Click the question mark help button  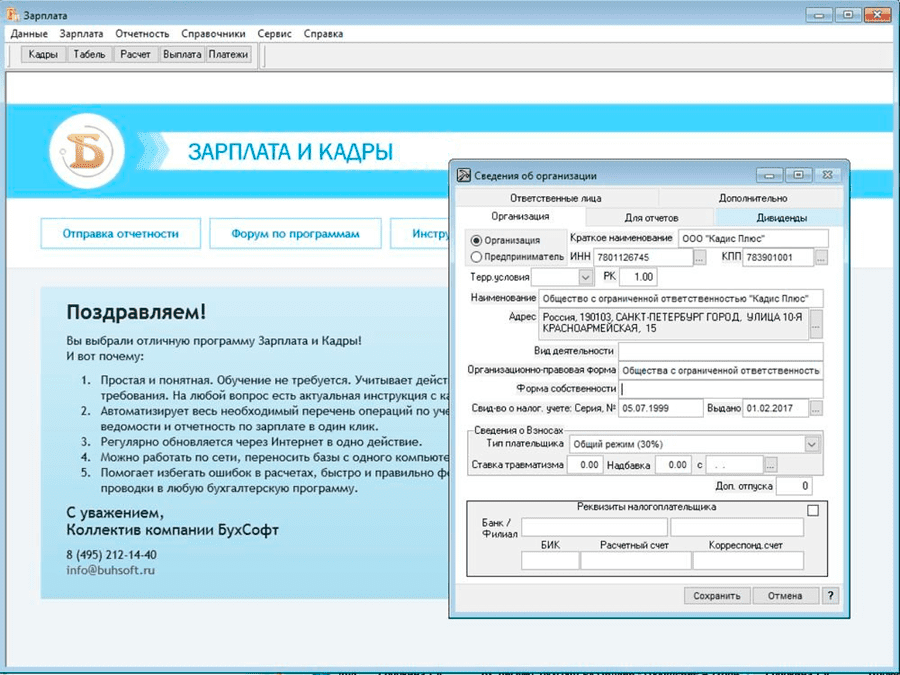(830, 595)
